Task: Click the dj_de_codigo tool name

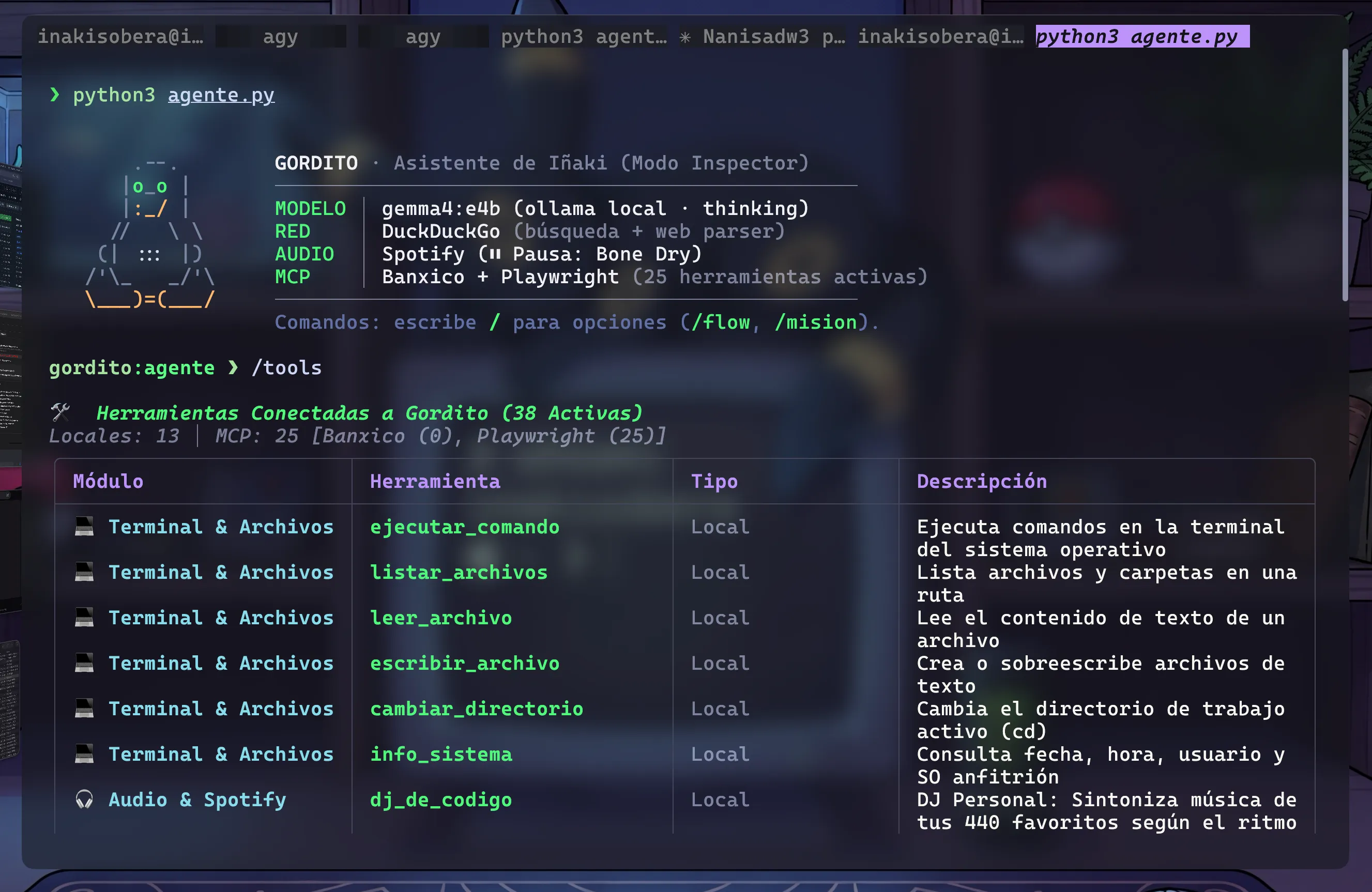Action: coord(441,800)
